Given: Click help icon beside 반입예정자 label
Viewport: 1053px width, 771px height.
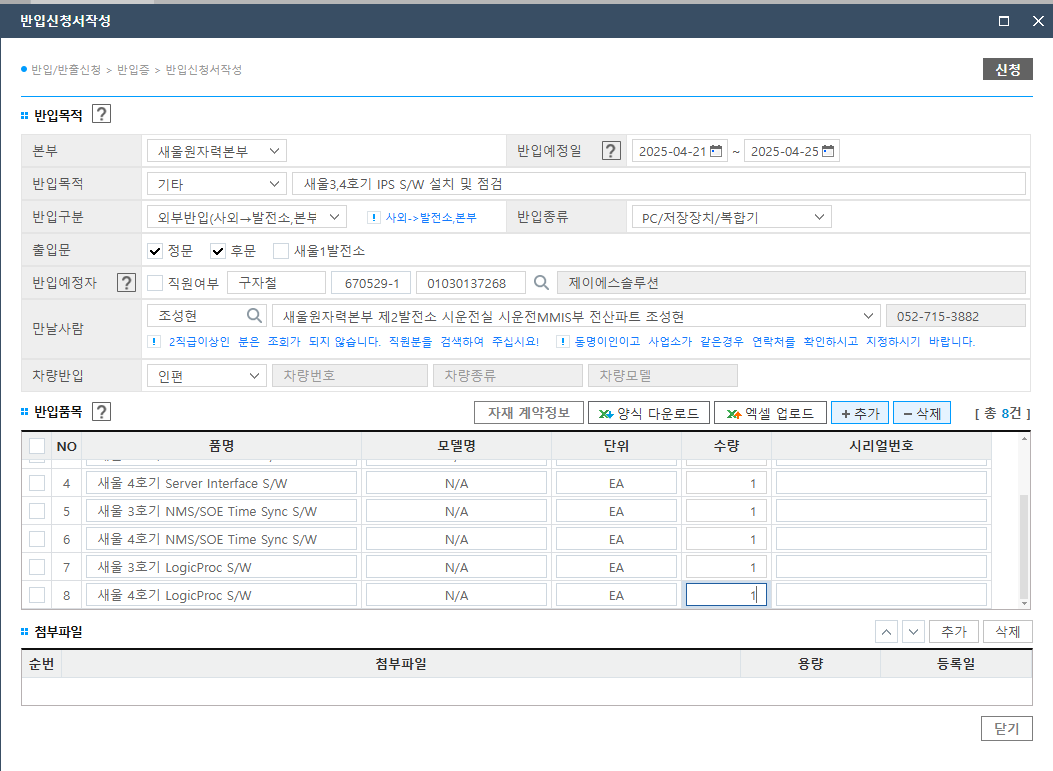Looking at the screenshot, I should tap(126, 283).
